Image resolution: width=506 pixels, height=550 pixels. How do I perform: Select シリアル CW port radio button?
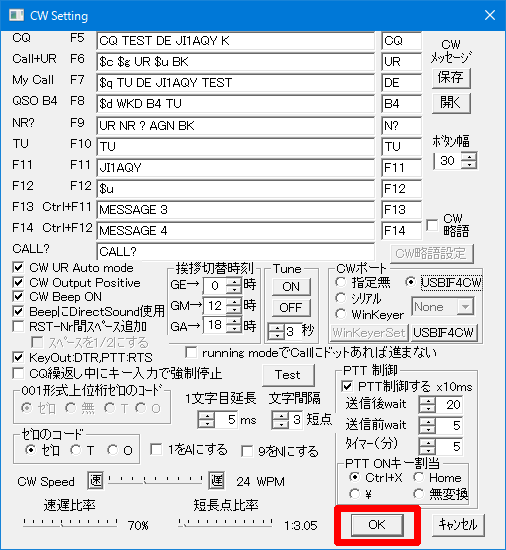pyautogui.click(x=340, y=298)
